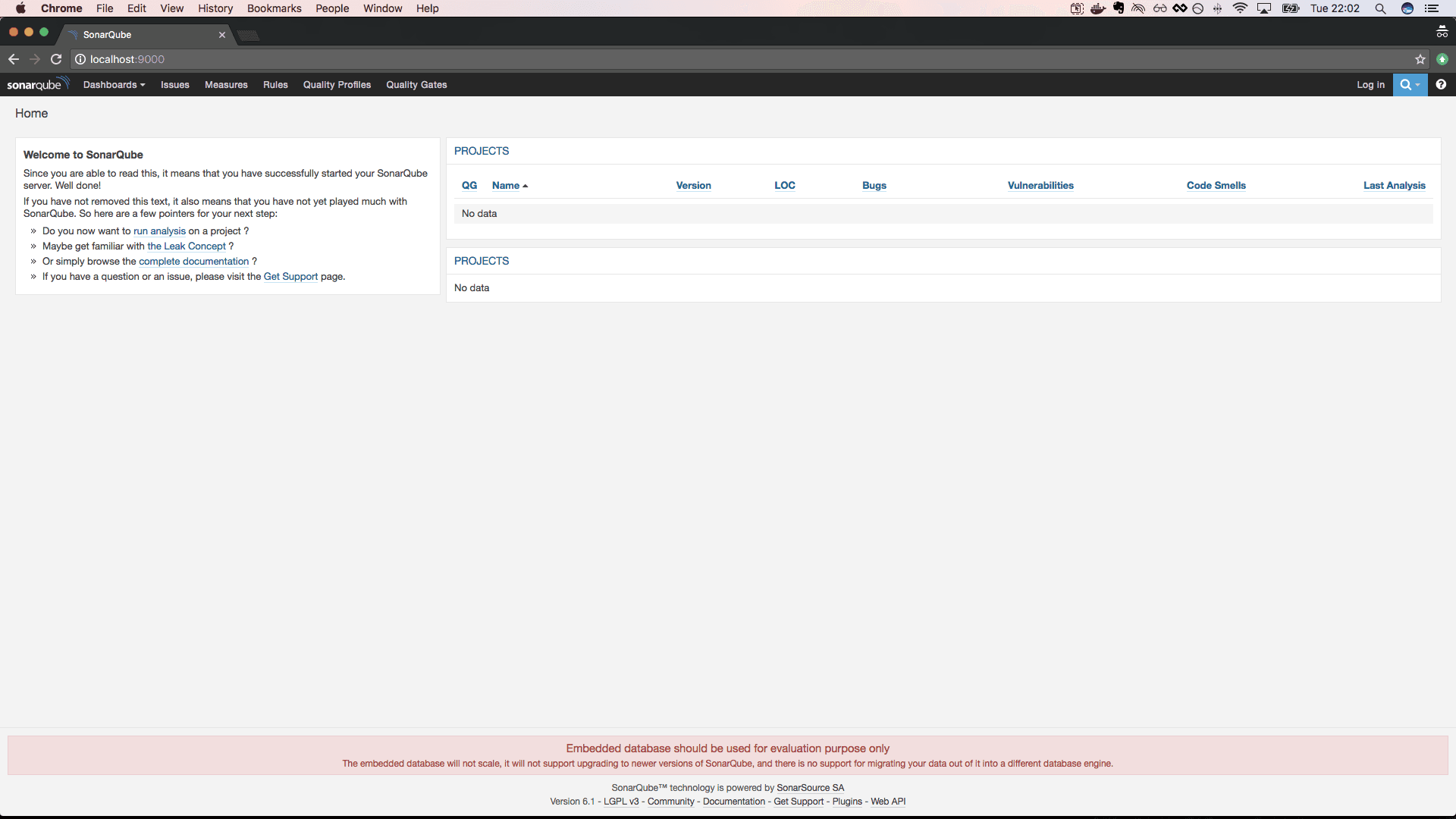The image size is (1456, 819).
Task: Open the Apple menu
Action: [20, 8]
